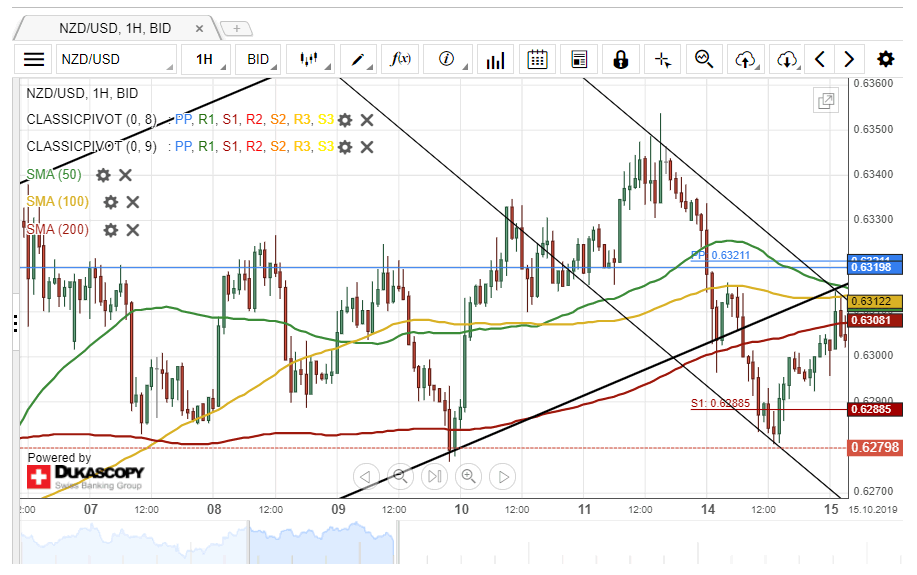Screen dimensions: 917x575
Task: Open the calendar date picker icon
Action: click(x=537, y=59)
